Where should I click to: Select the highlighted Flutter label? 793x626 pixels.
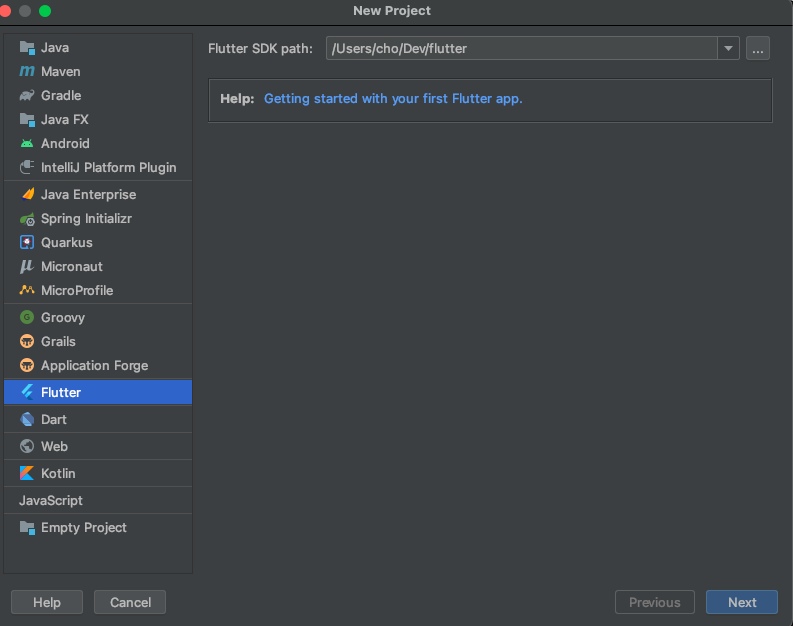pyautogui.click(x=61, y=392)
